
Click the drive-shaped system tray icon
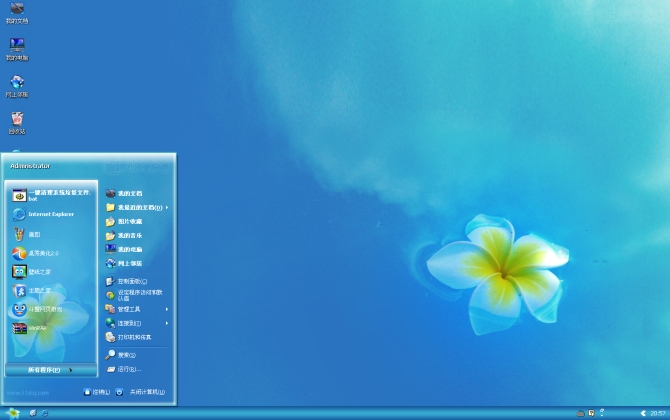[580, 413]
